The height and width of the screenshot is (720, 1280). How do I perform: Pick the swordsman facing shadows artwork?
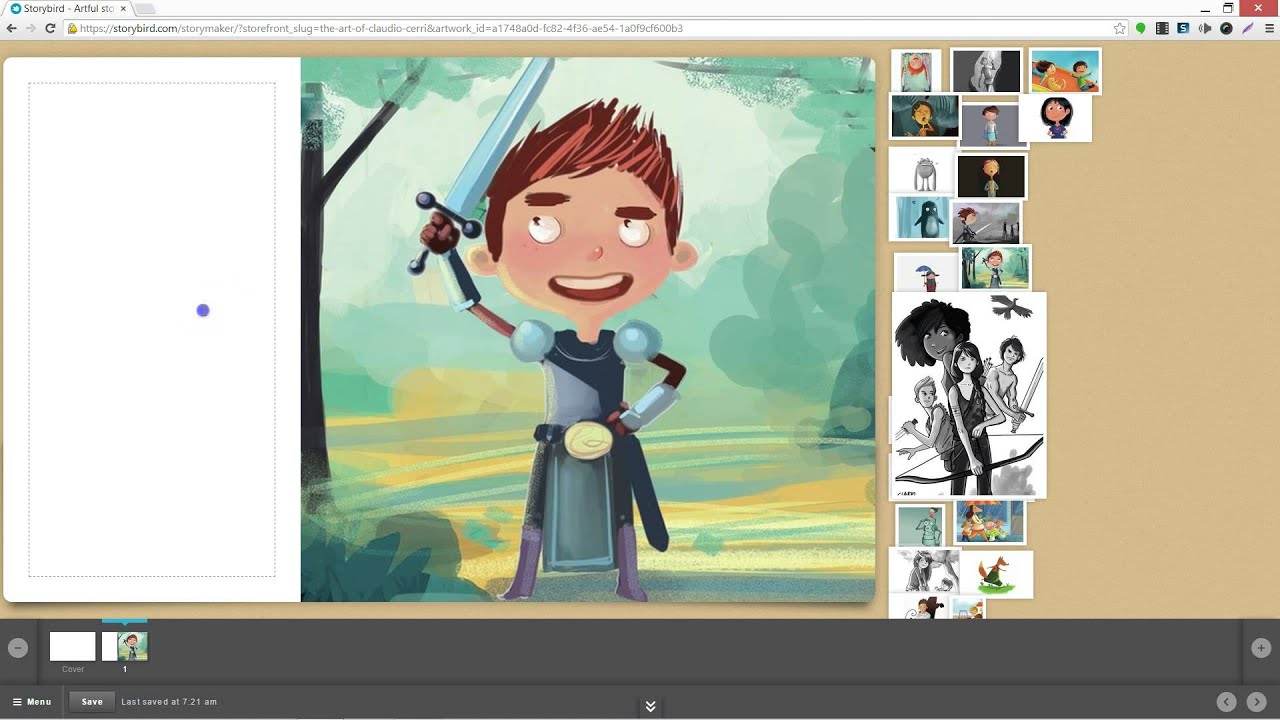pyautogui.click(x=986, y=222)
